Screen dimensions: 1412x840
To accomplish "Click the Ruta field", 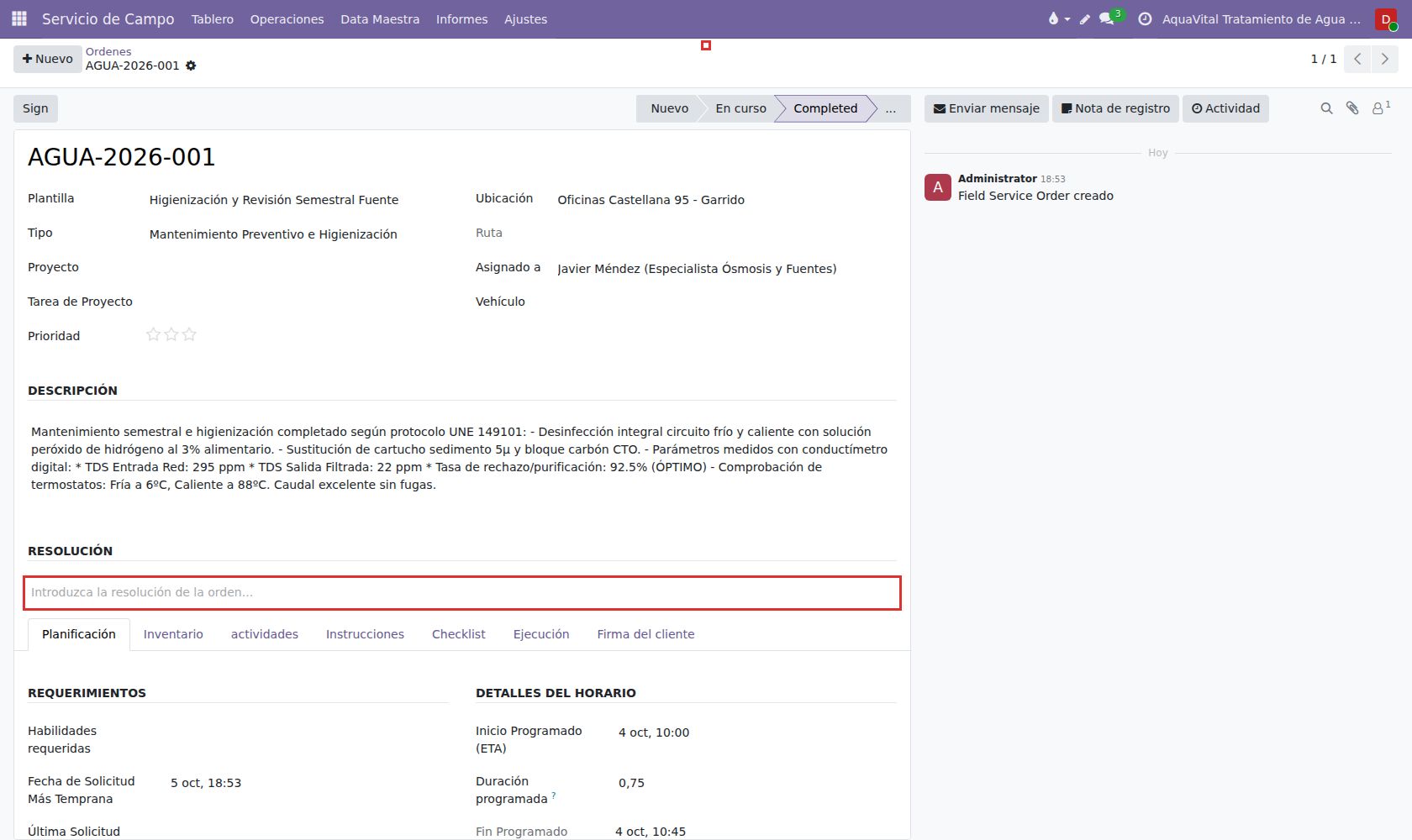I will point(725,234).
